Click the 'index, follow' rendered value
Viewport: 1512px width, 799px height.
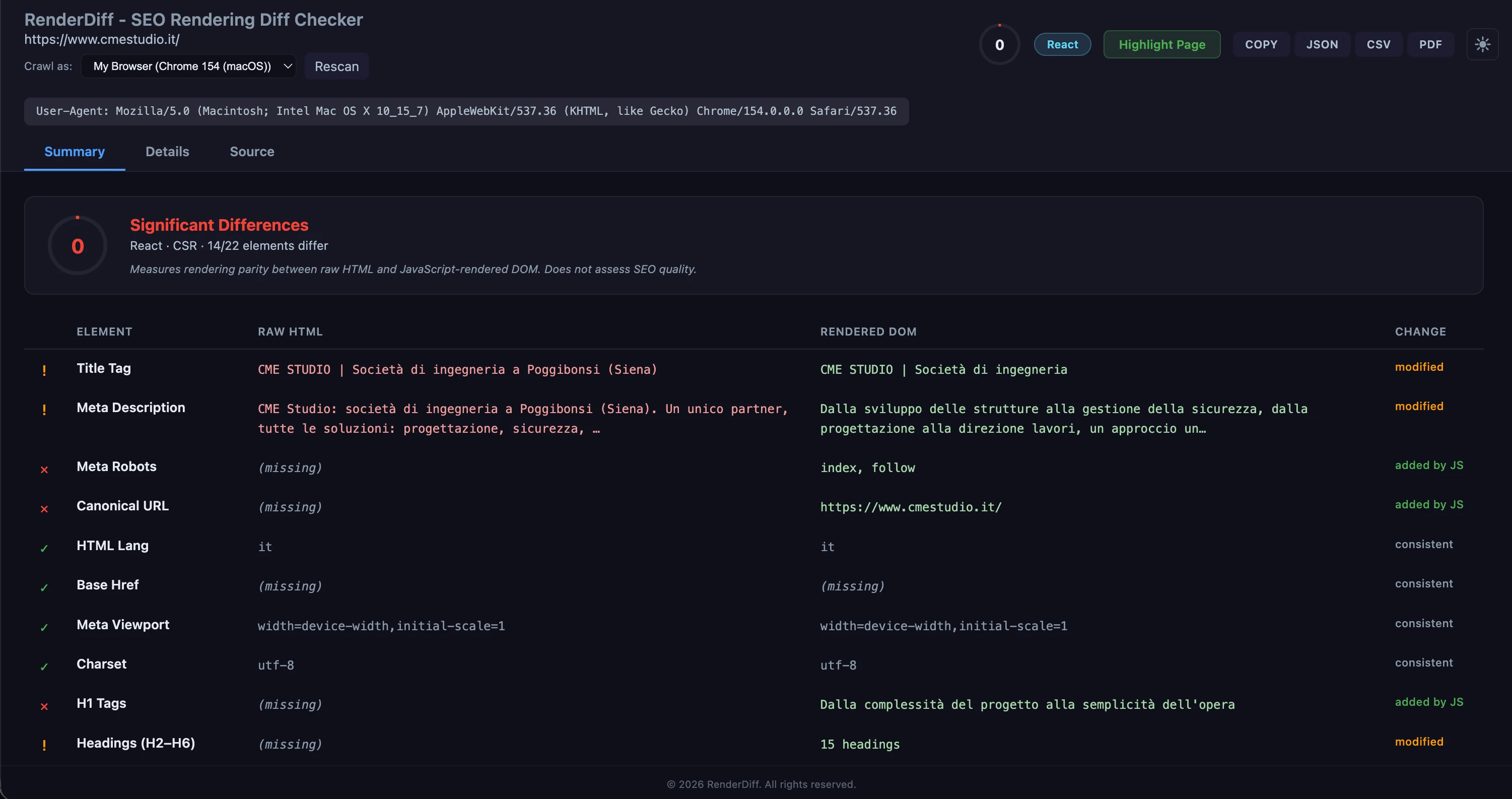click(x=867, y=468)
